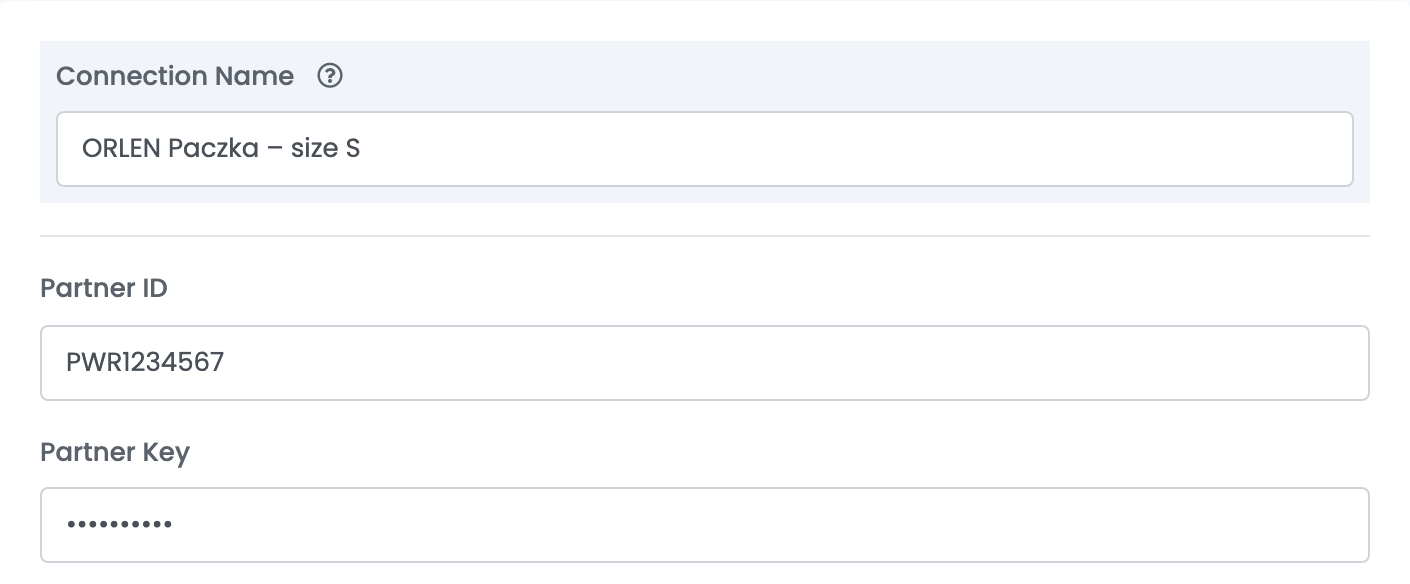
Task: Click empty space inside the Partner ID box
Action: tap(800, 363)
